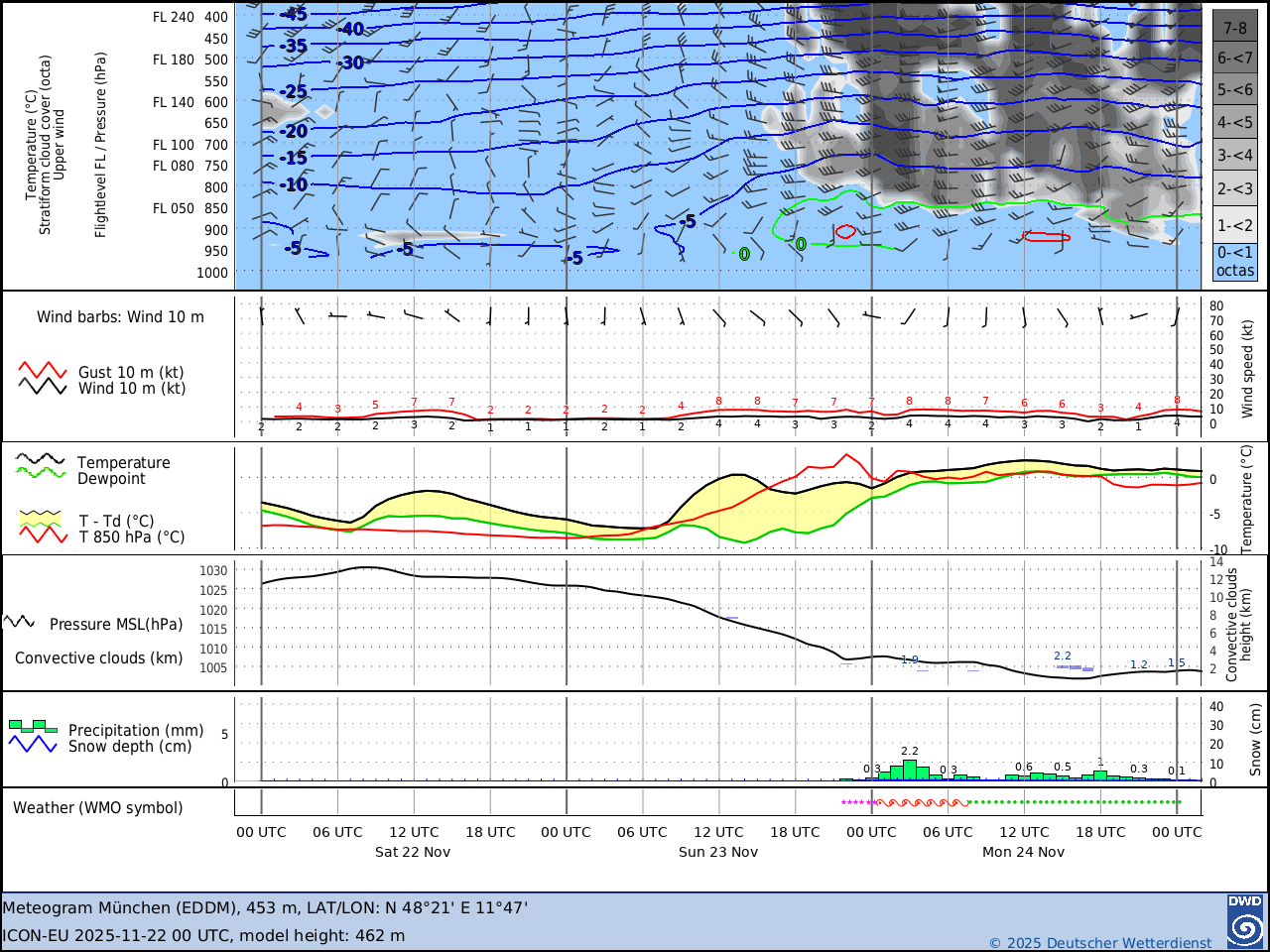Click the 12 UTC label above Sun 23 Nov
1270x952 pixels.
[x=718, y=832]
